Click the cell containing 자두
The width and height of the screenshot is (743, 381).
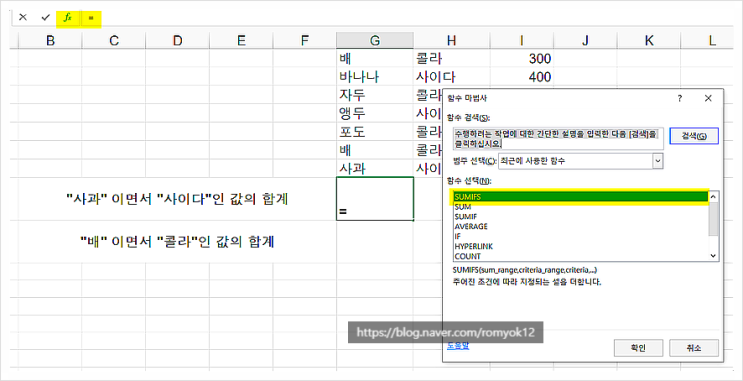click(x=375, y=95)
